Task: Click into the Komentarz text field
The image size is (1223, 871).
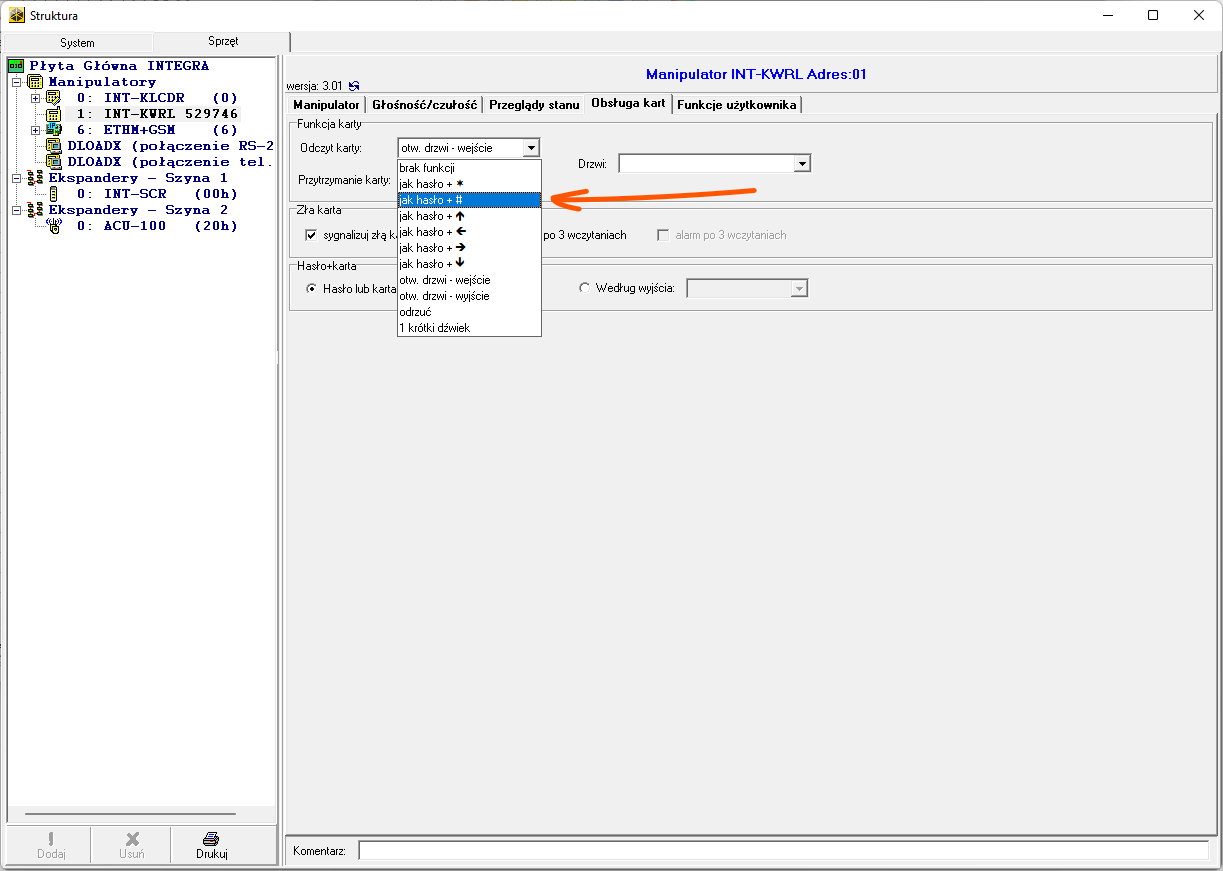Action: [782, 850]
